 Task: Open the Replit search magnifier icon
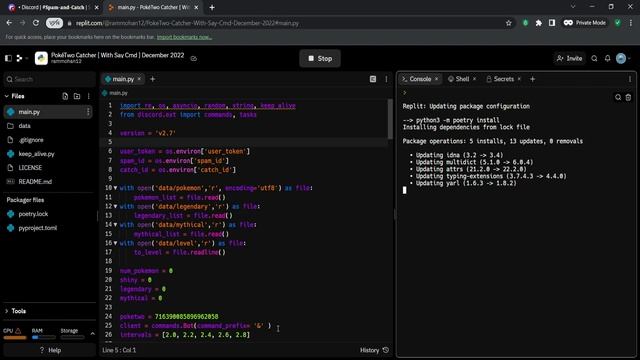tap(594, 58)
